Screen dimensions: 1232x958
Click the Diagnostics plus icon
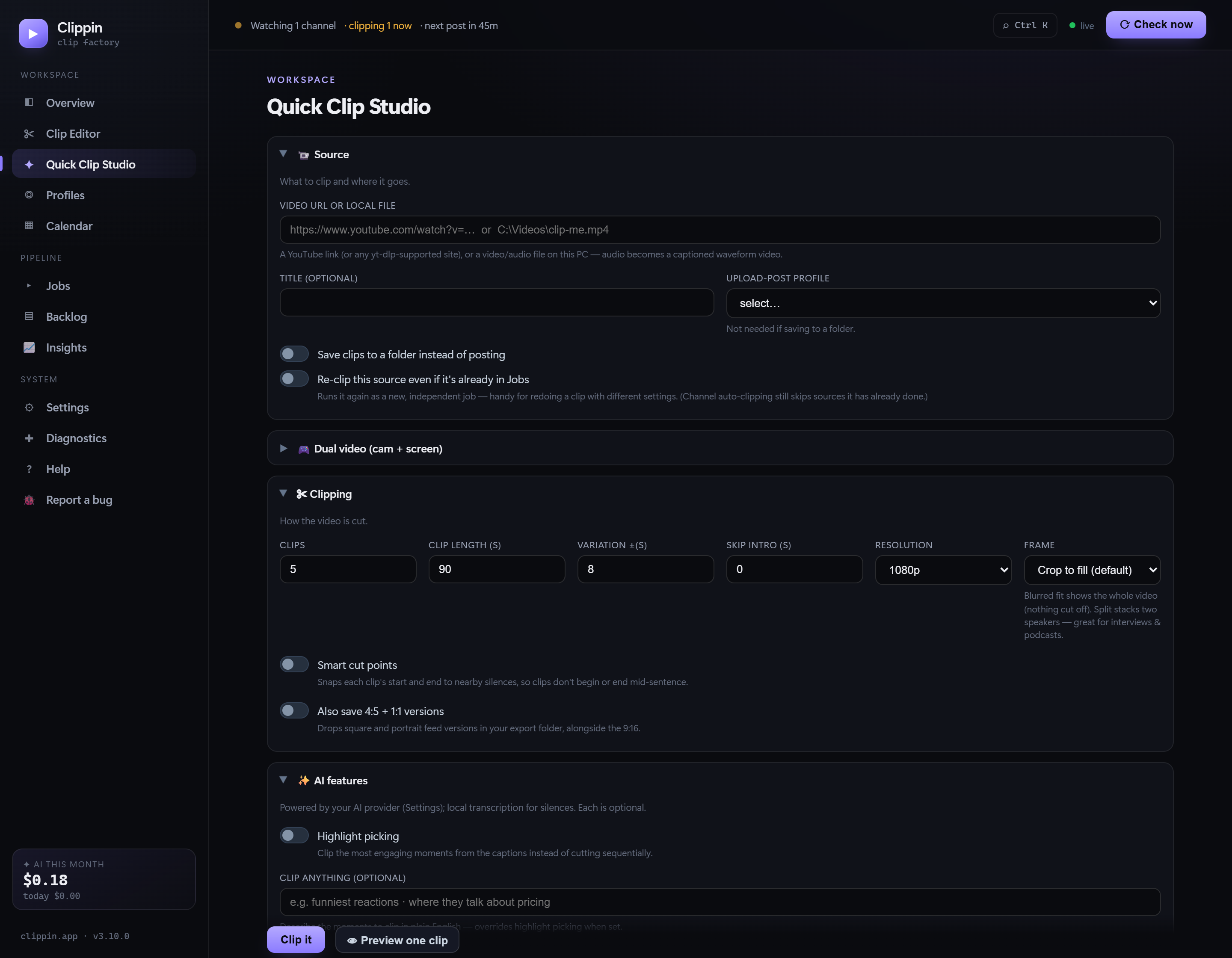pos(29,438)
